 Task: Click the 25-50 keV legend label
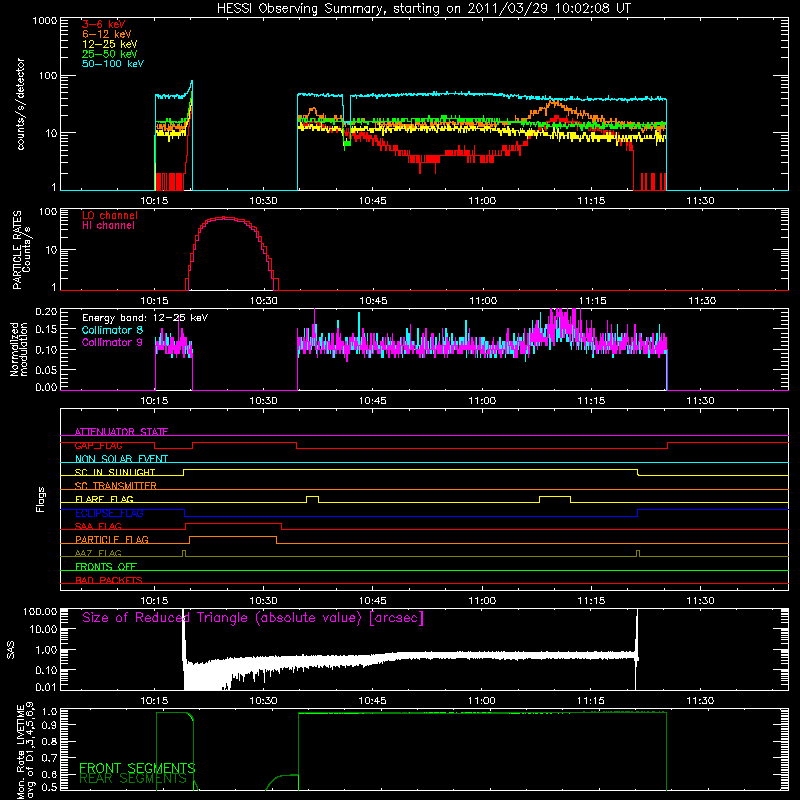[x=110, y=54]
